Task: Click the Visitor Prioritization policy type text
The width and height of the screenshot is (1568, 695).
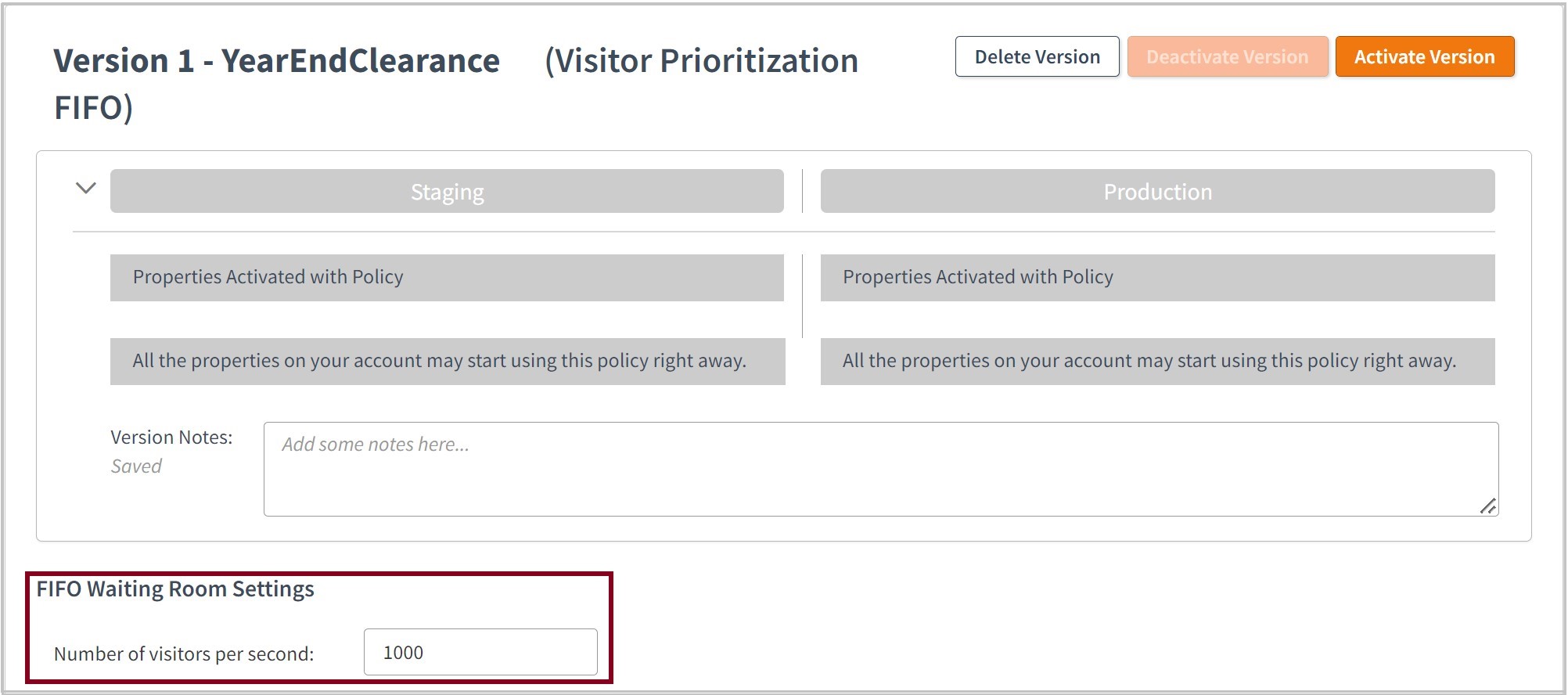Action: click(701, 61)
